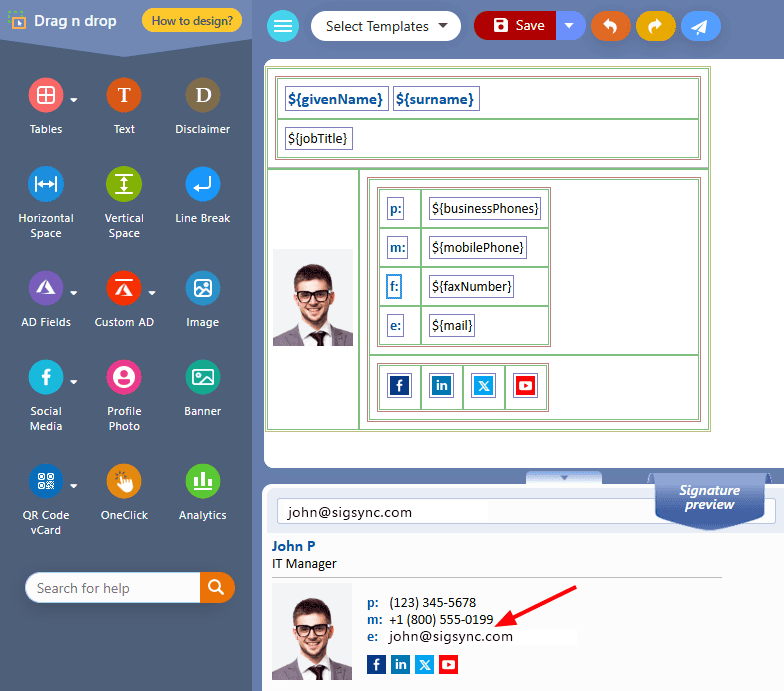Image resolution: width=784 pixels, height=691 pixels.
Task: Click mobile +1 (800) 555-0199 in preview
Action: 442,620
